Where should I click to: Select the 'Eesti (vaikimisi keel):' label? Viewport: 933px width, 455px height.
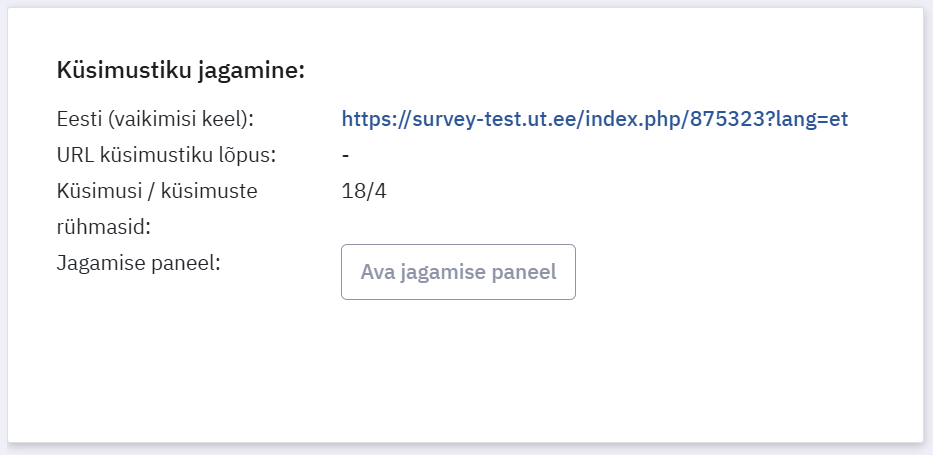click(x=156, y=119)
